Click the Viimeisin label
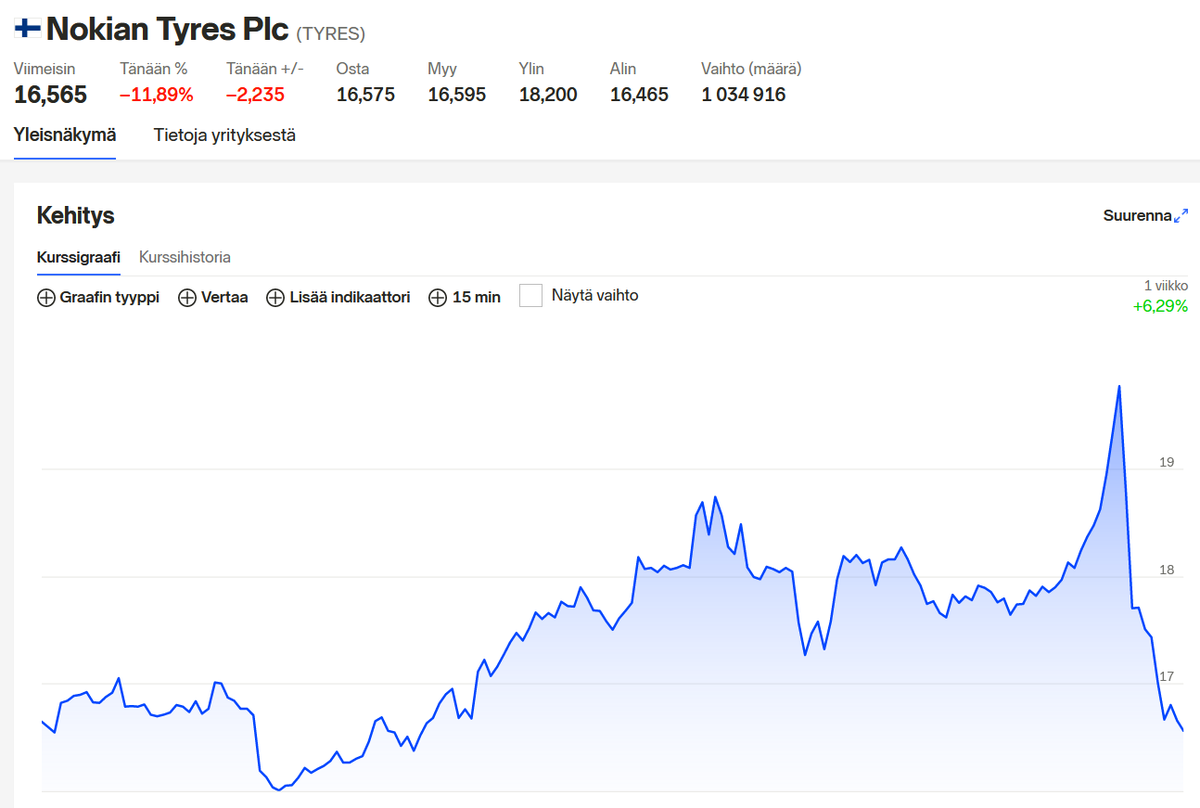 pyautogui.click(x=44, y=69)
